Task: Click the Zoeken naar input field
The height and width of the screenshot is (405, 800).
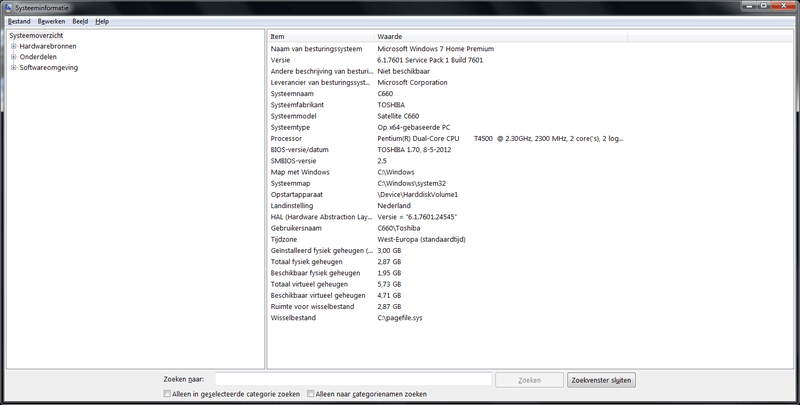Action: point(353,380)
